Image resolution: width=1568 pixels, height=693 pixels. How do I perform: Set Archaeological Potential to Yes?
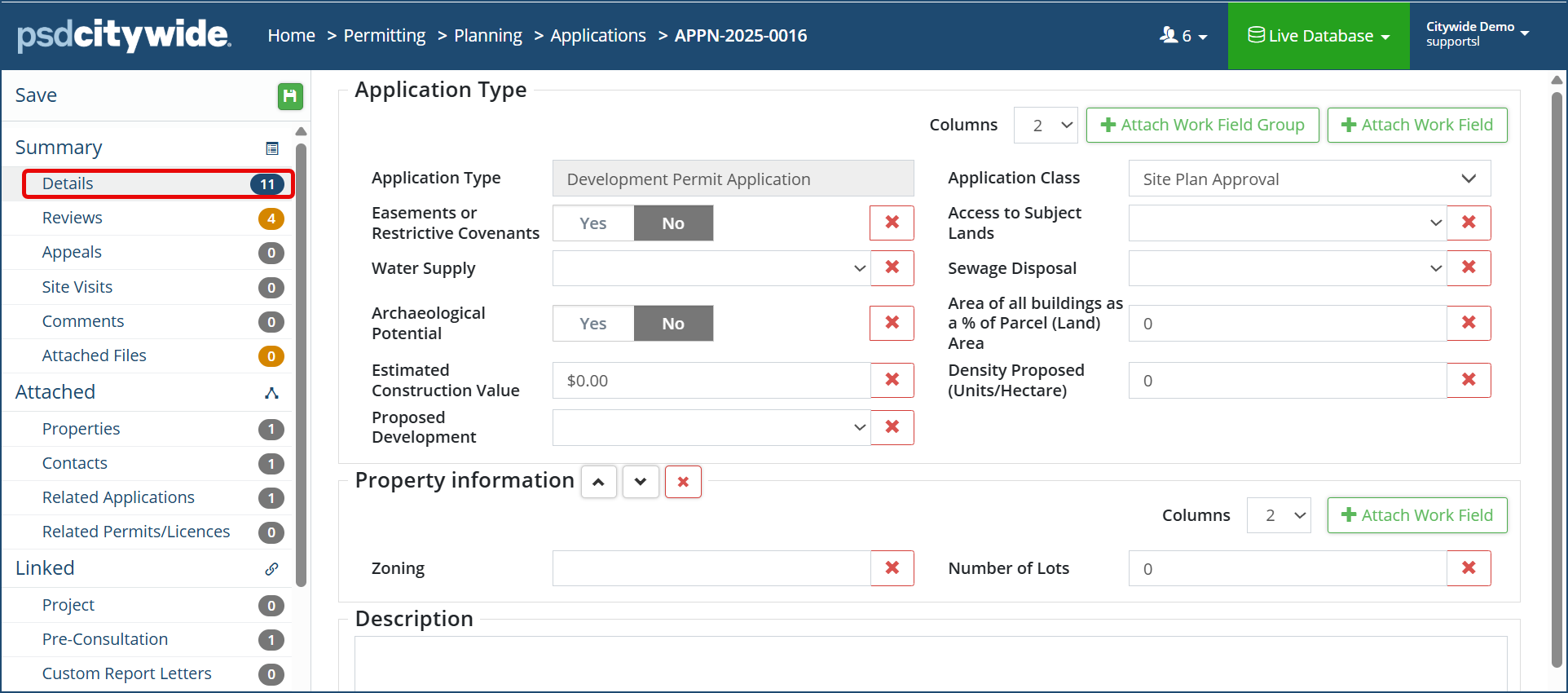click(x=593, y=324)
